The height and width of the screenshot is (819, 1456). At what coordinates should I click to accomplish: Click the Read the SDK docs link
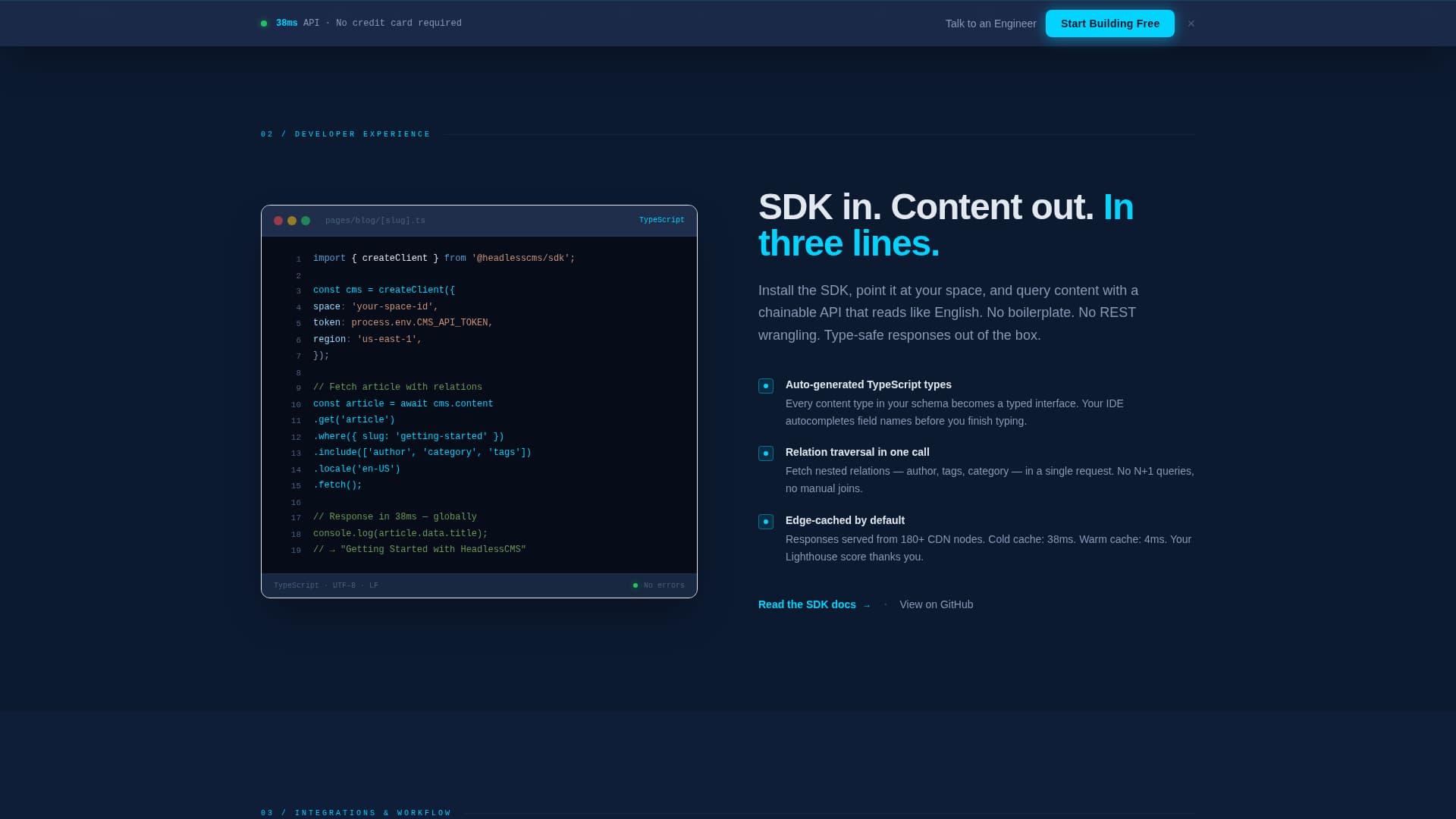point(805,604)
